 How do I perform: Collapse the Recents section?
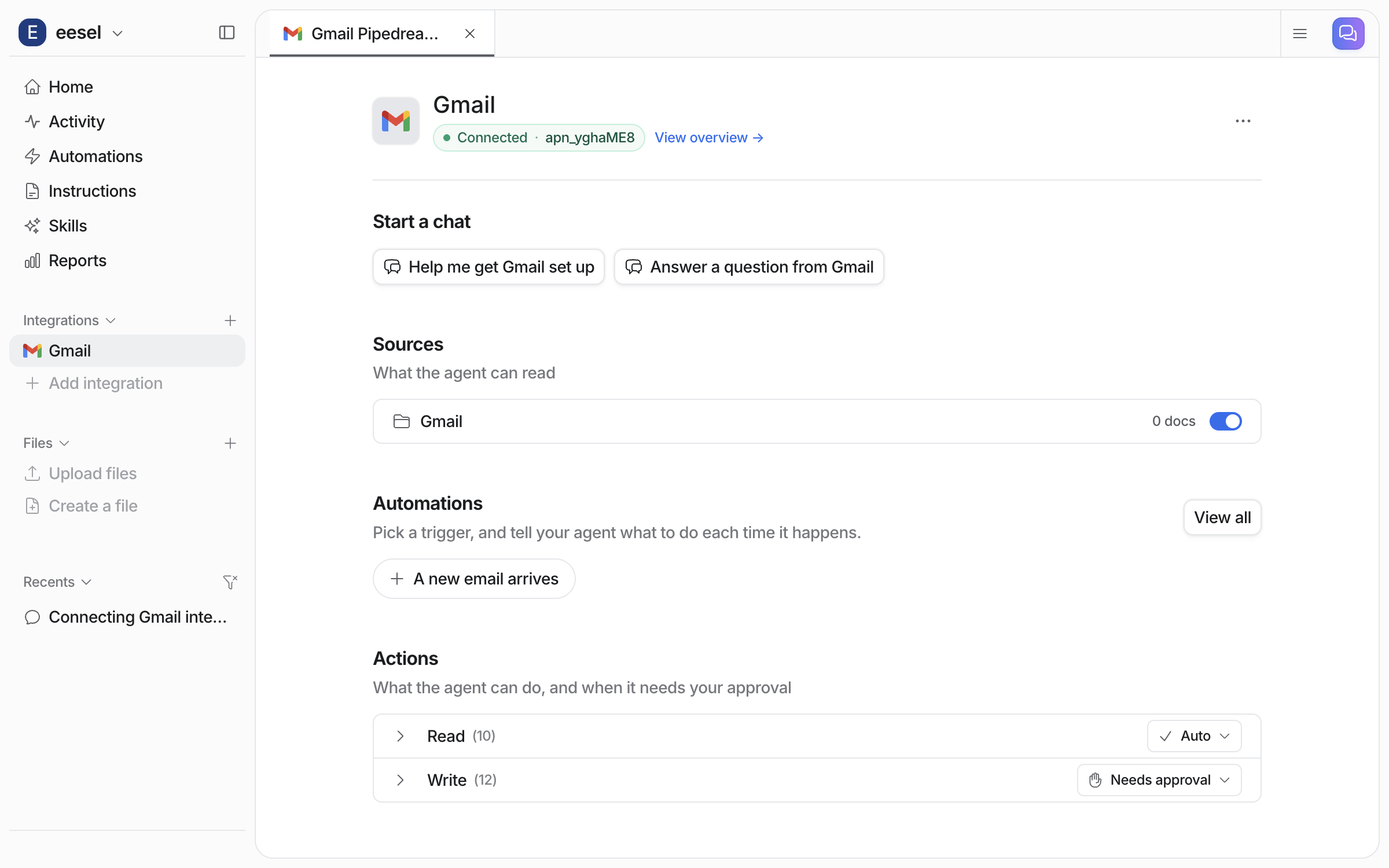coord(57,582)
